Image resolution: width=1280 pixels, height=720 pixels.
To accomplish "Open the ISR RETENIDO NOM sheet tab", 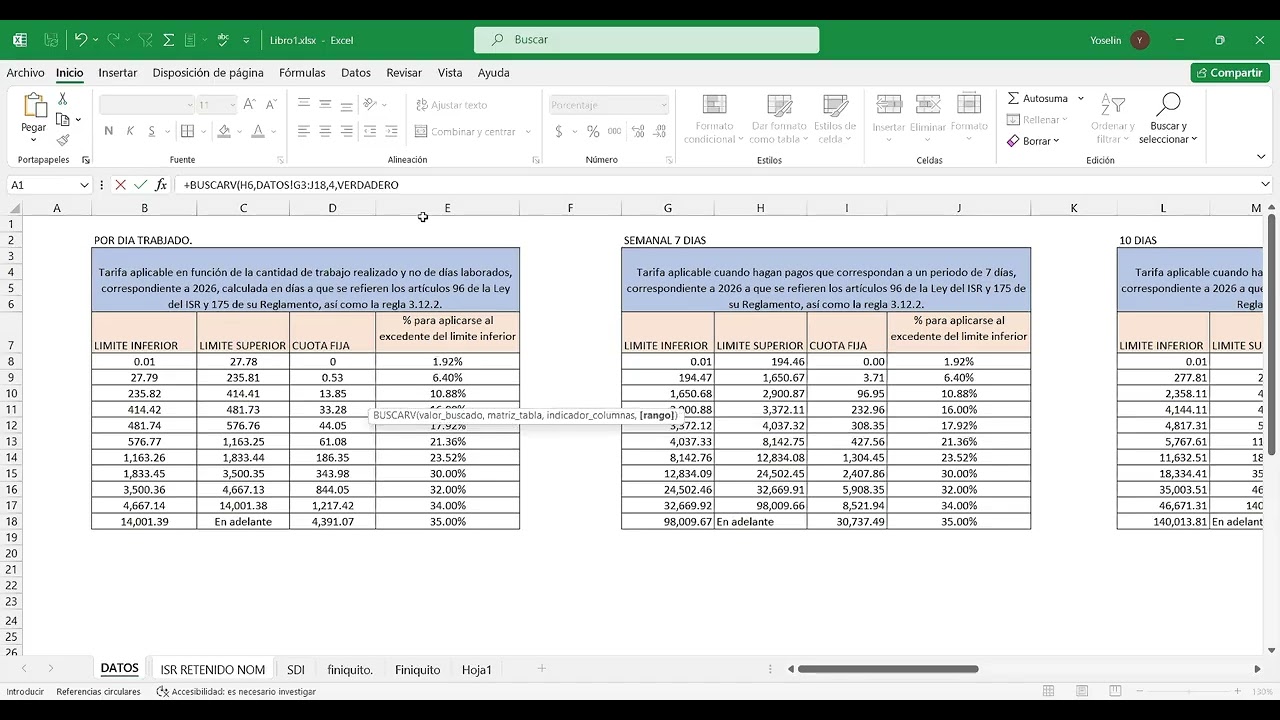I will [x=213, y=669].
